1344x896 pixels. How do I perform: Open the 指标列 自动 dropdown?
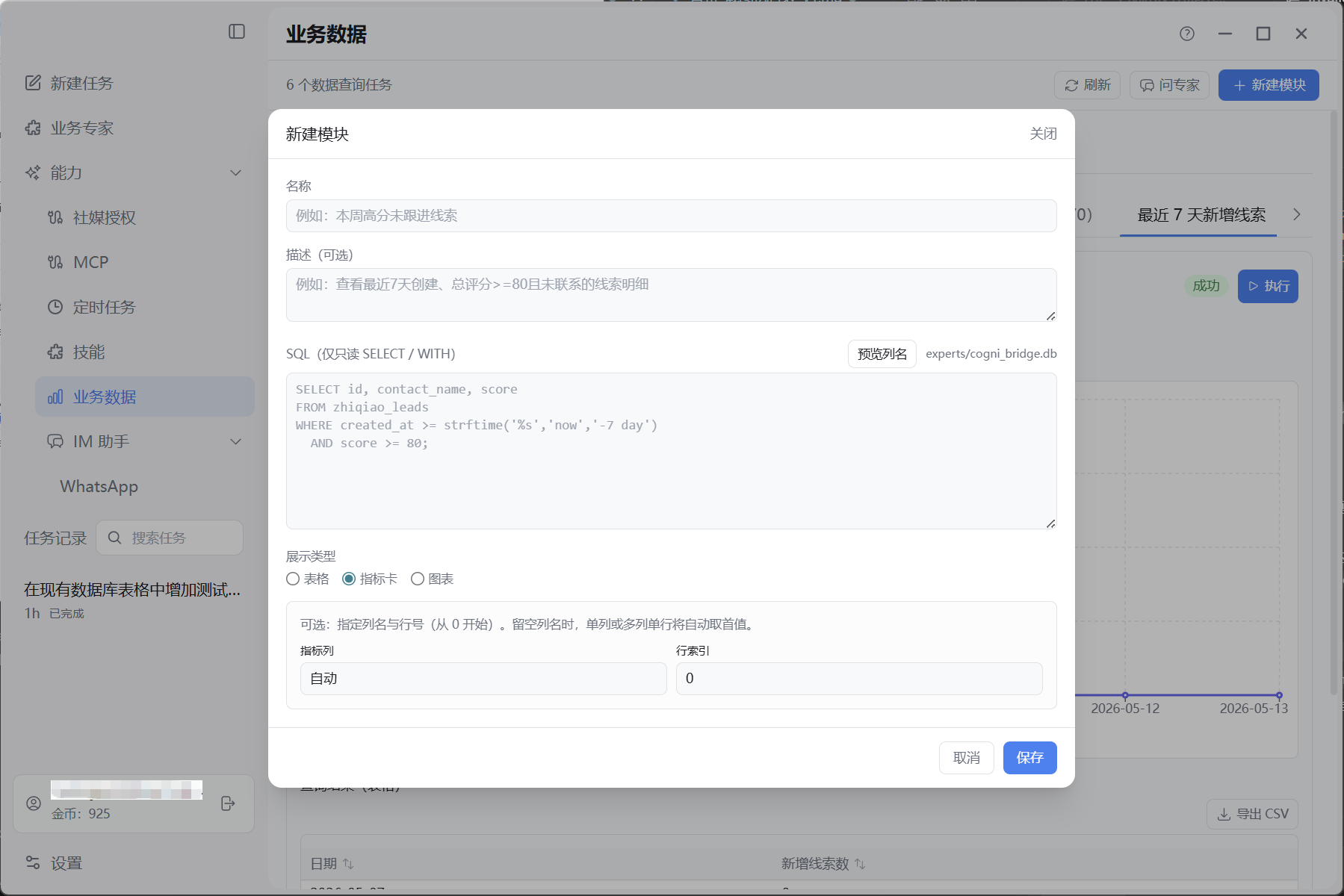[483, 679]
